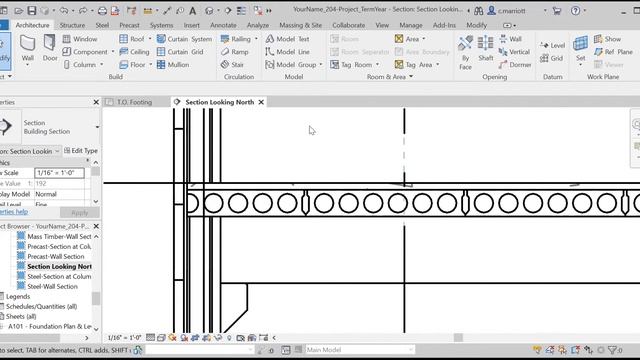Pick the Column tool
The image size is (640, 360).
point(80,64)
